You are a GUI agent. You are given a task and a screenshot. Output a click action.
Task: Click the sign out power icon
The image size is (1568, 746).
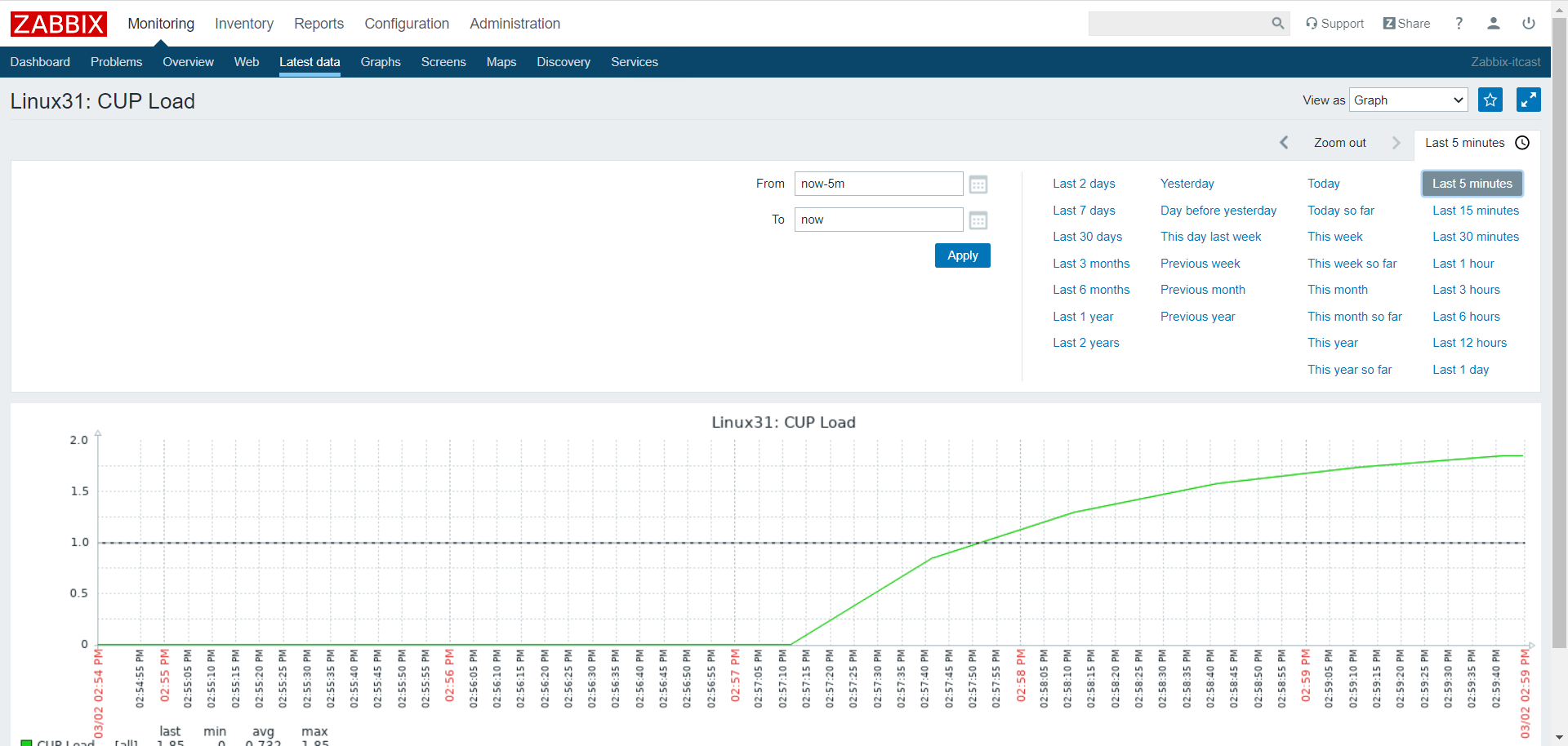coord(1529,24)
